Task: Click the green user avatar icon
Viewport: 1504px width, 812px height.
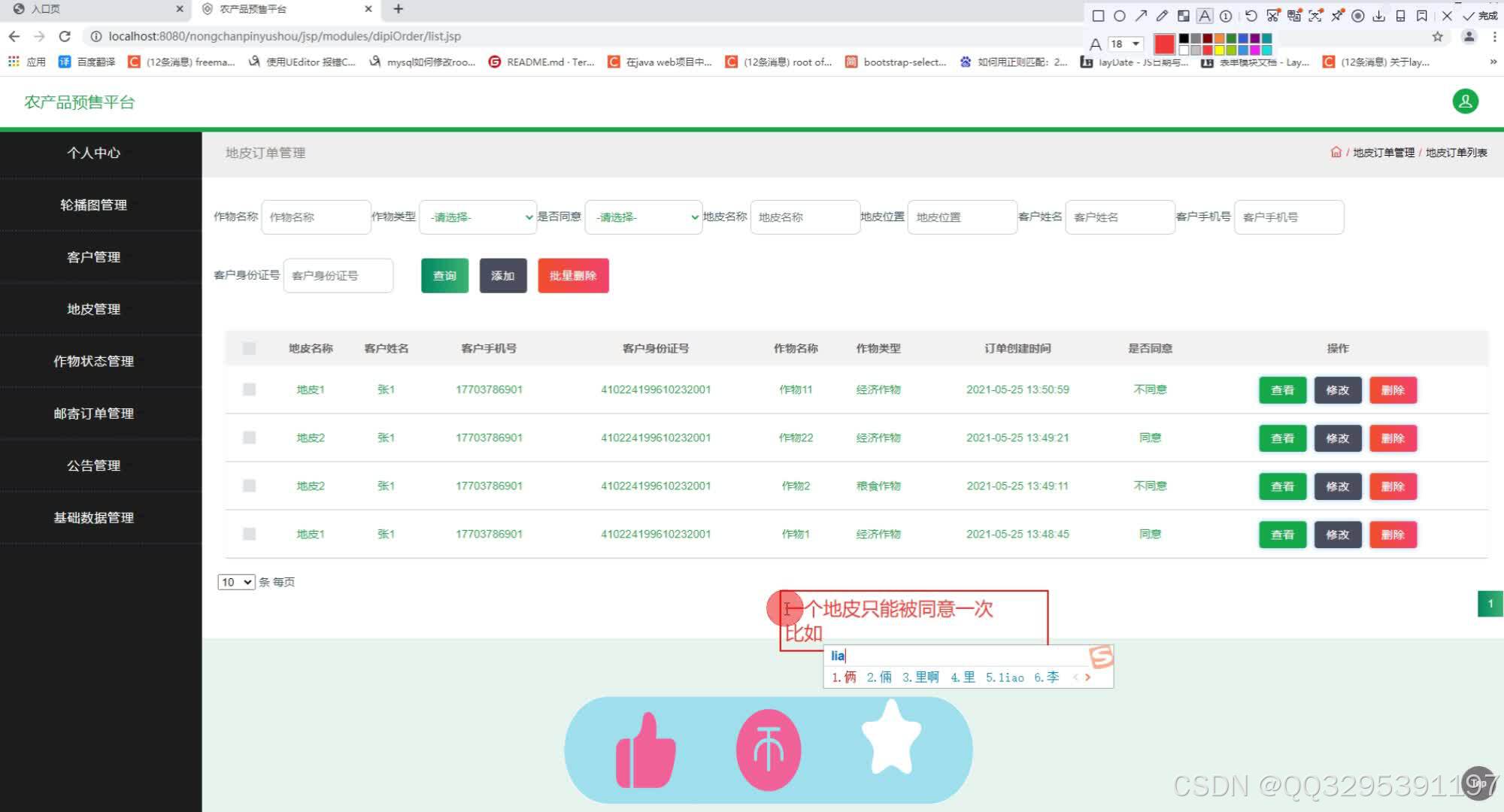Action: [x=1465, y=101]
